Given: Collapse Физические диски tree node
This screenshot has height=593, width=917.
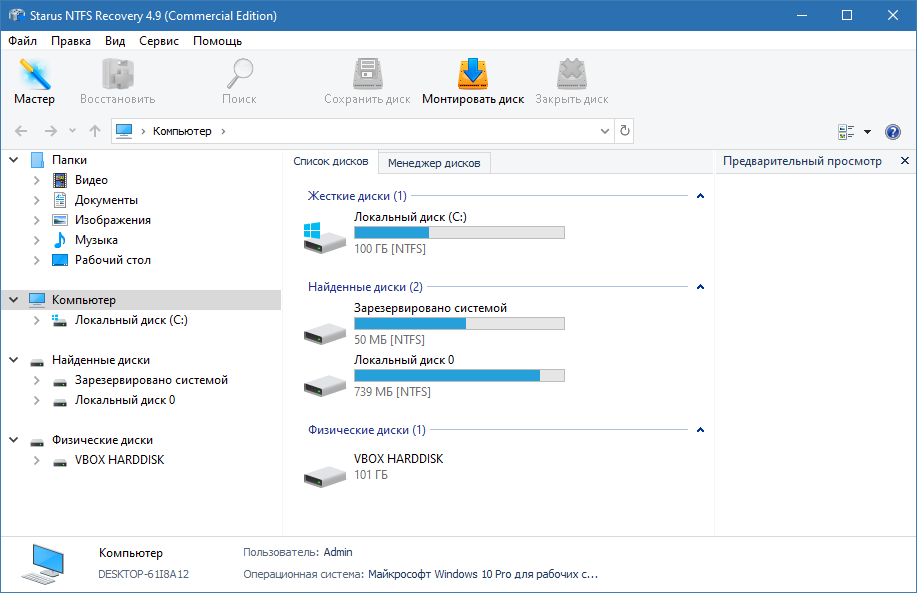Looking at the screenshot, I should (x=13, y=440).
